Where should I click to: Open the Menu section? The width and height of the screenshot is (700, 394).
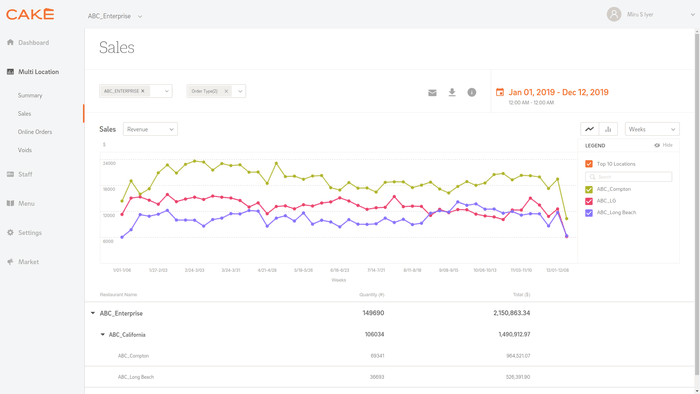tap(26, 203)
